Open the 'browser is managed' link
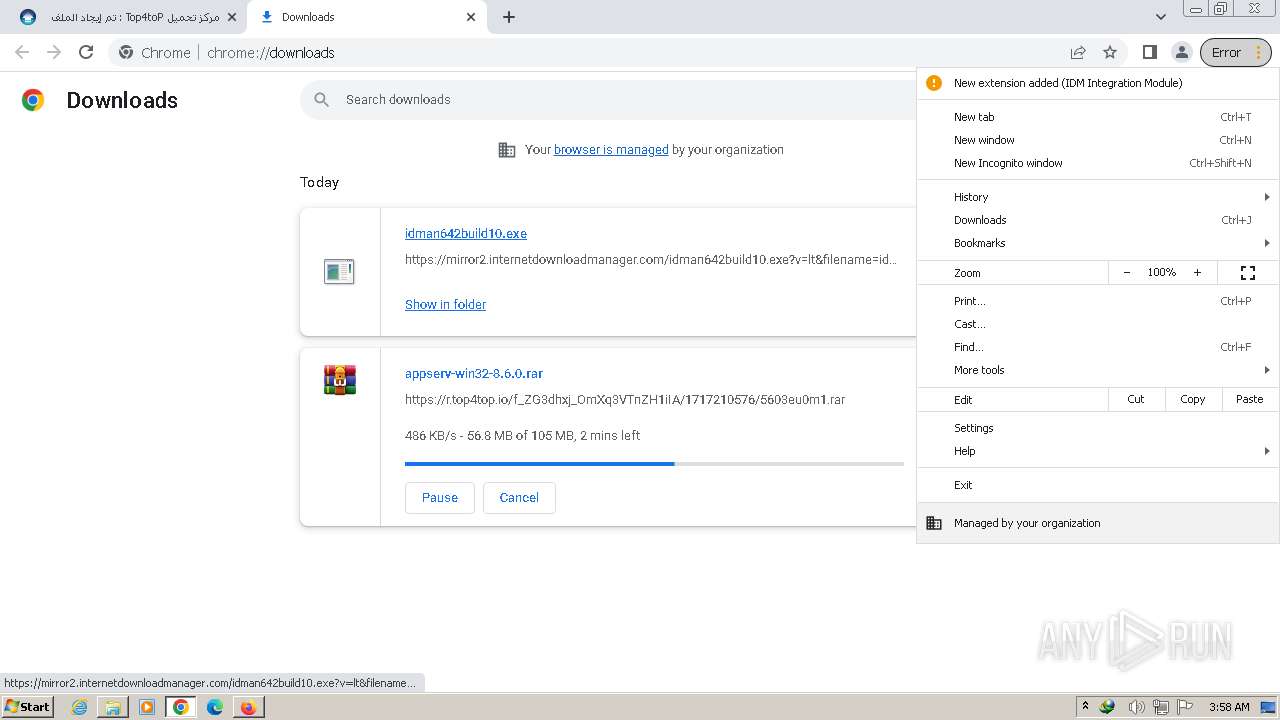Screen dimensions: 1280x720 (611, 149)
